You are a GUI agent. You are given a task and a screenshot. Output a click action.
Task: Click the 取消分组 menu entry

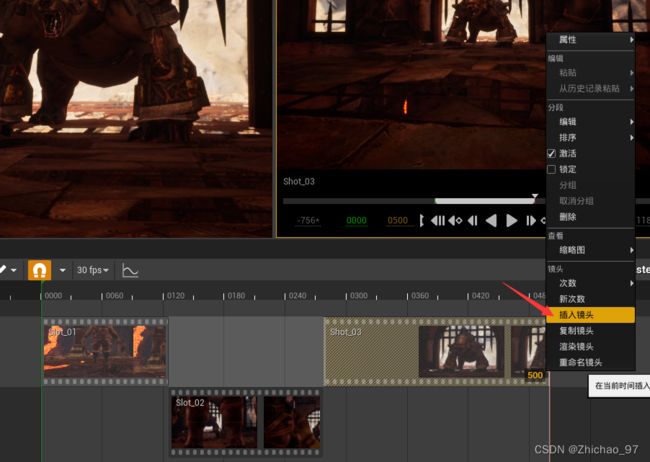tap(591, 201)
